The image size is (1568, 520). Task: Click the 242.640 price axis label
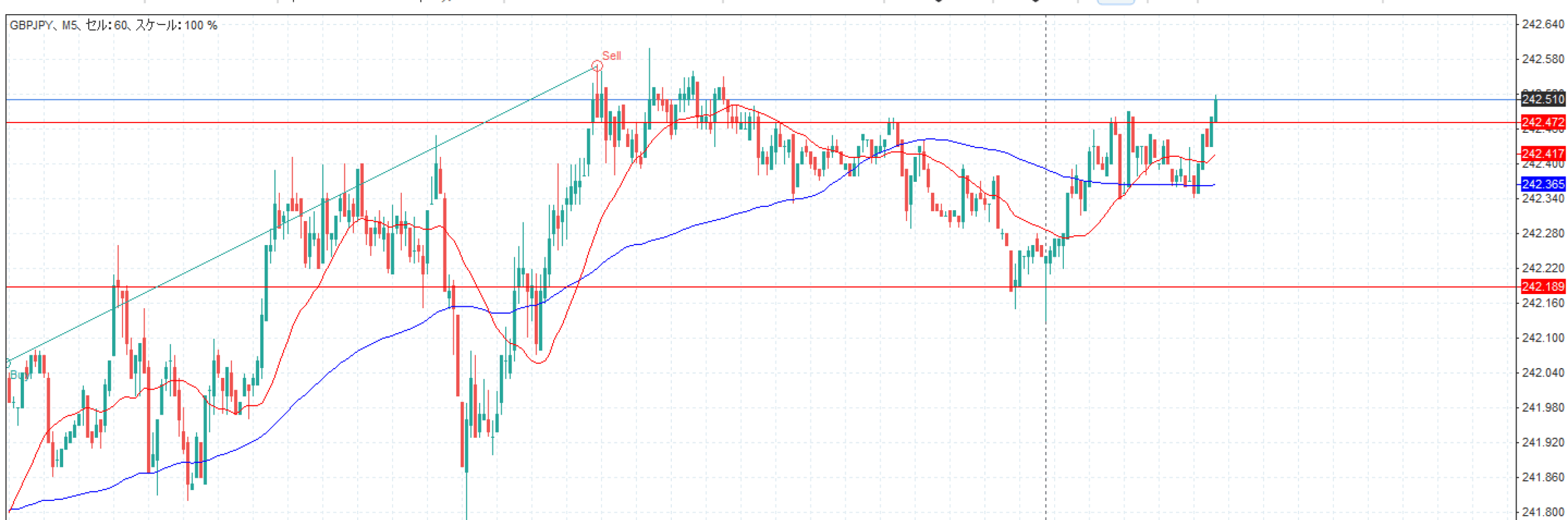tap(1542, 24)
